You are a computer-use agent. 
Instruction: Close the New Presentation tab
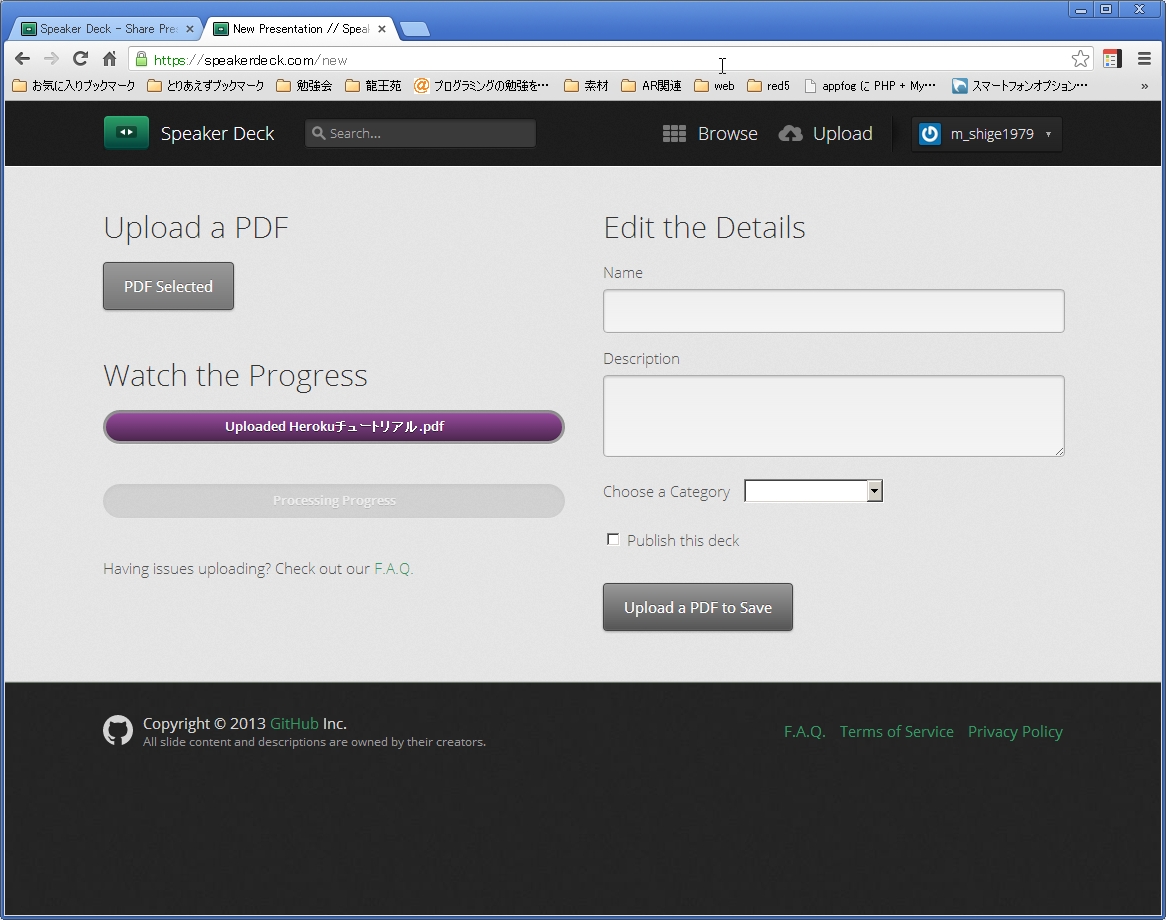coord(381,29)
